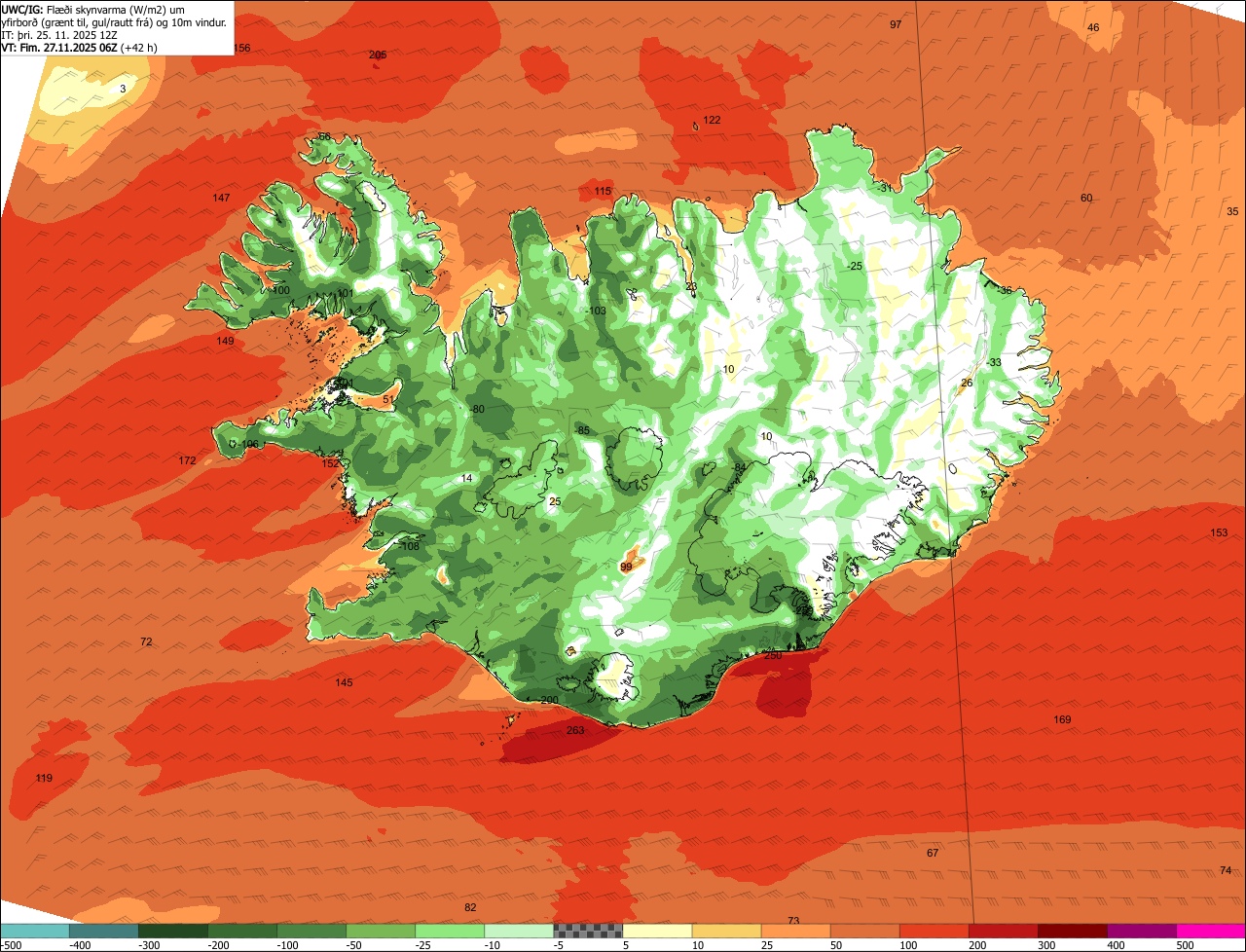Screen dimensions: 1246x952
Task: Click the map value -85 in central Iceland
Action: pyautogui.click(x=582, y=430)
